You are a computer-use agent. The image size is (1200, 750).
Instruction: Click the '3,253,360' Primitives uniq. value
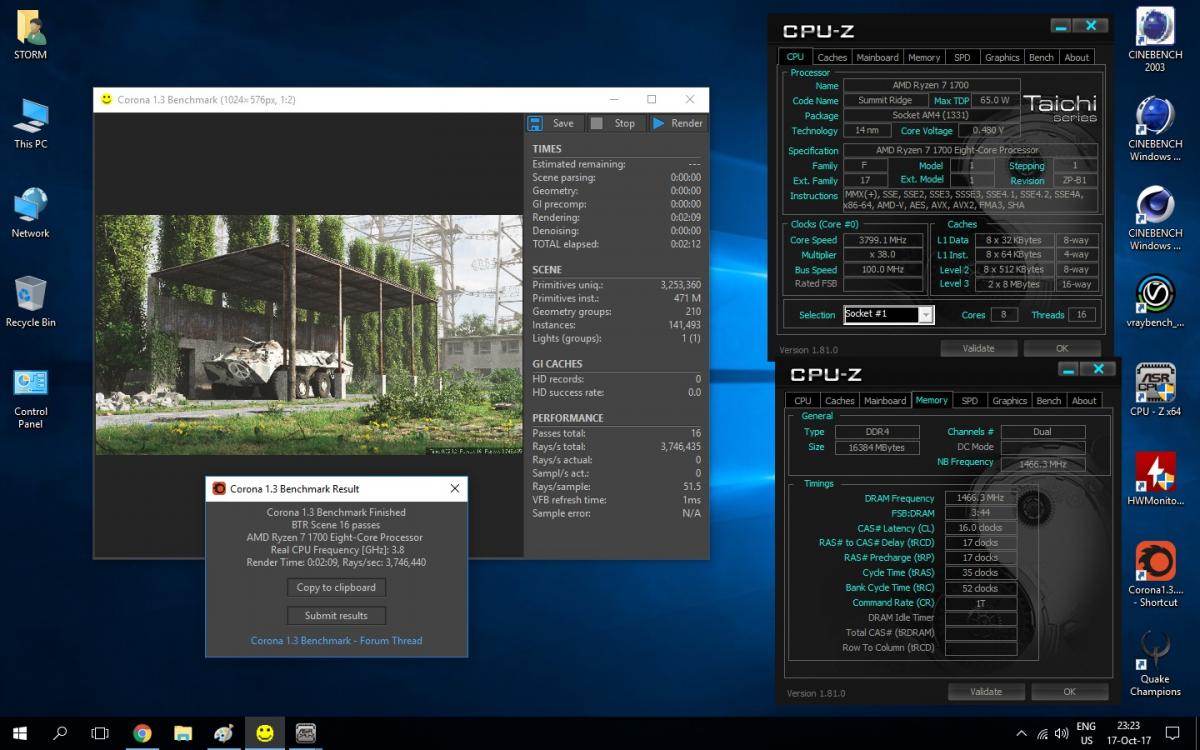tap(680, 285)
